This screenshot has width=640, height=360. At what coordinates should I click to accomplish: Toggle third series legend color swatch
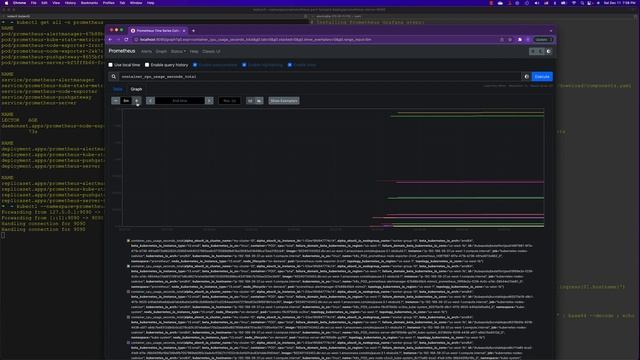pyautogui.click(x=128, y=292)
